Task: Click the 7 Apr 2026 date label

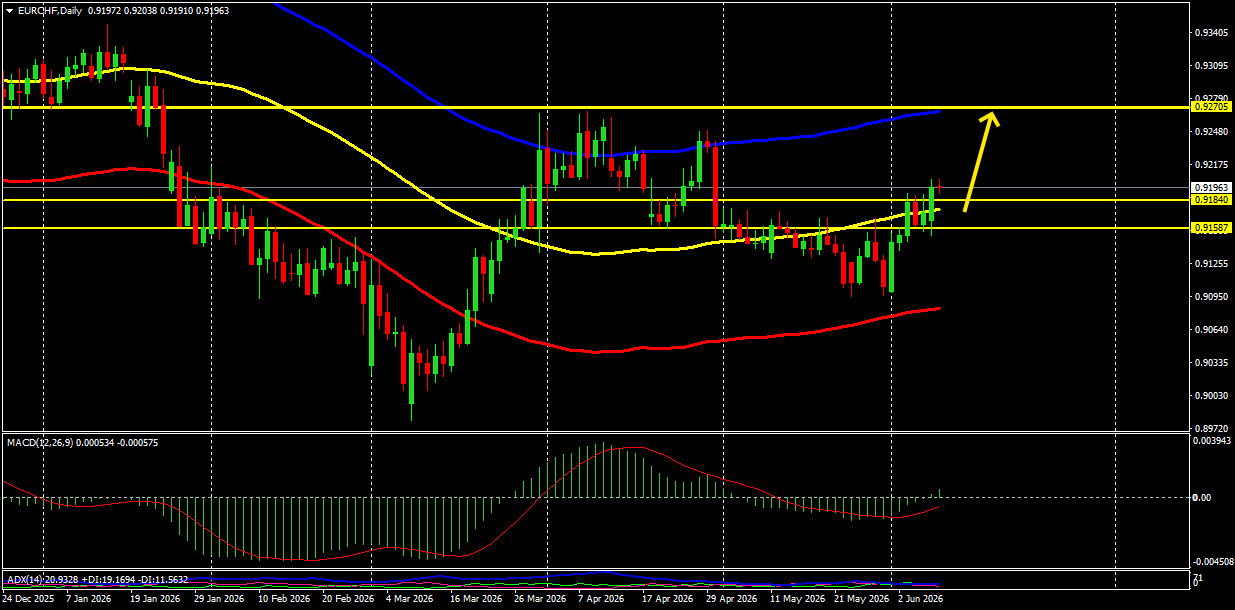Action: [601, 599]
